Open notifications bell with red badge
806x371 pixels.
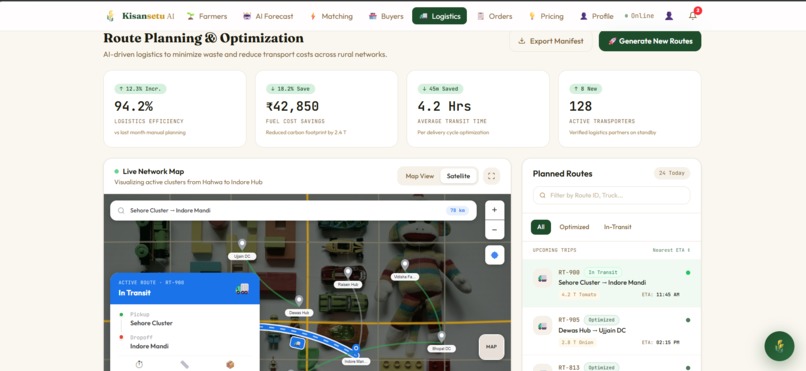[693, 15]
